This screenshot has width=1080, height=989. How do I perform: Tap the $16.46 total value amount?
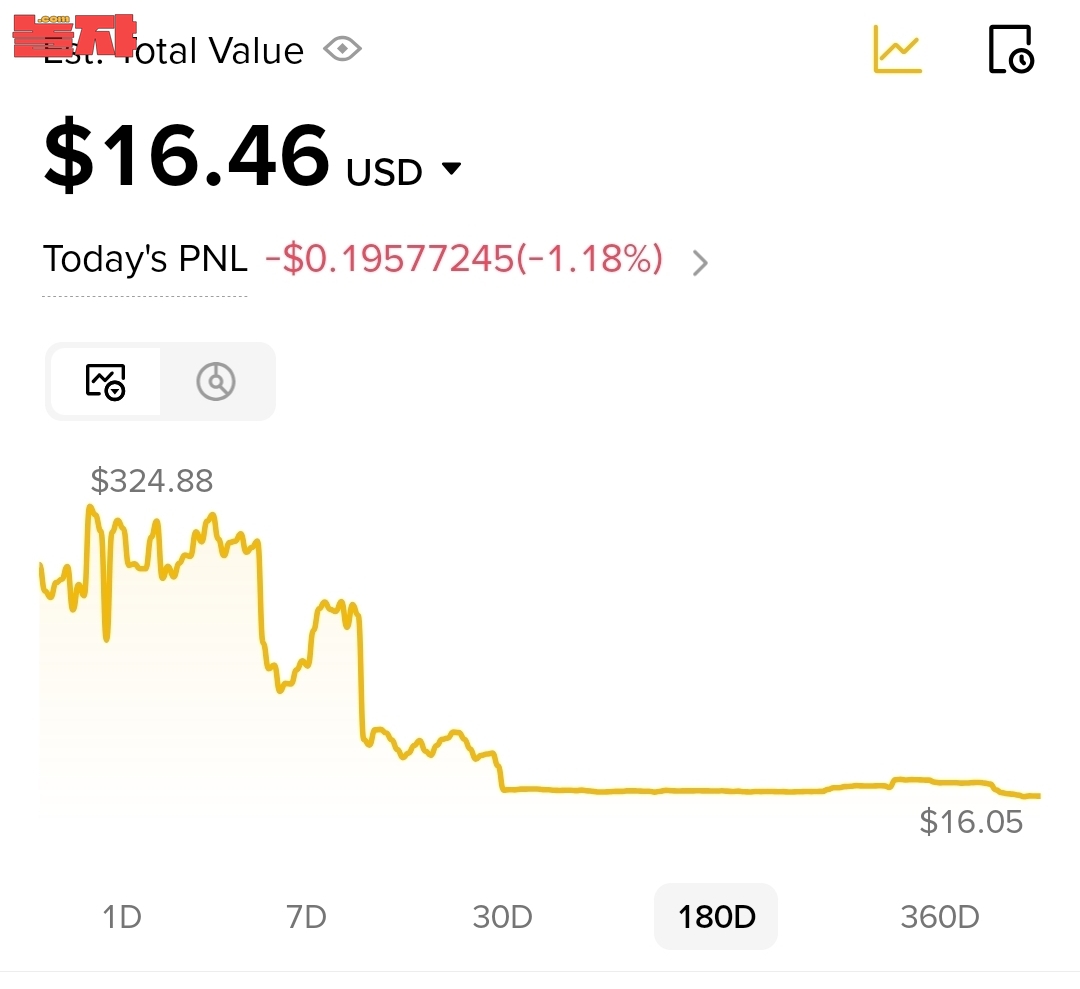click(x=187, y=155)
